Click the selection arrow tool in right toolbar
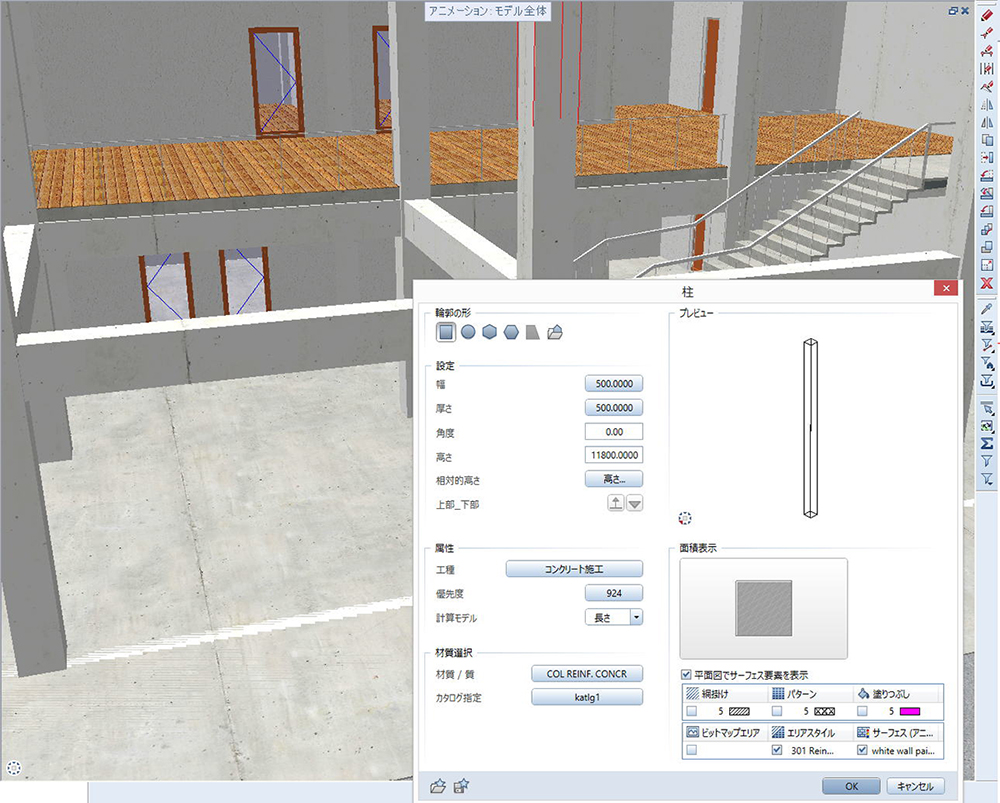 (x=987, y=408)
